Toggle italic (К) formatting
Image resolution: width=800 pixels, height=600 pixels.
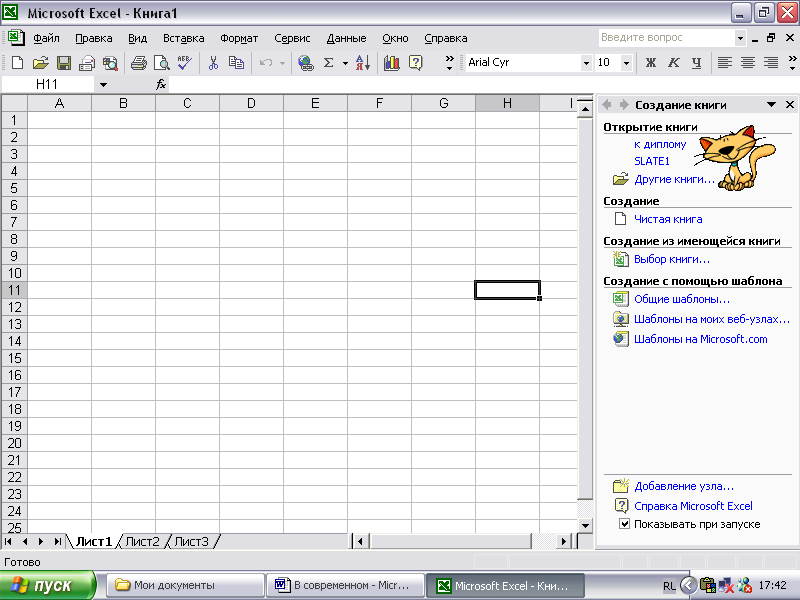coord(673,63)
